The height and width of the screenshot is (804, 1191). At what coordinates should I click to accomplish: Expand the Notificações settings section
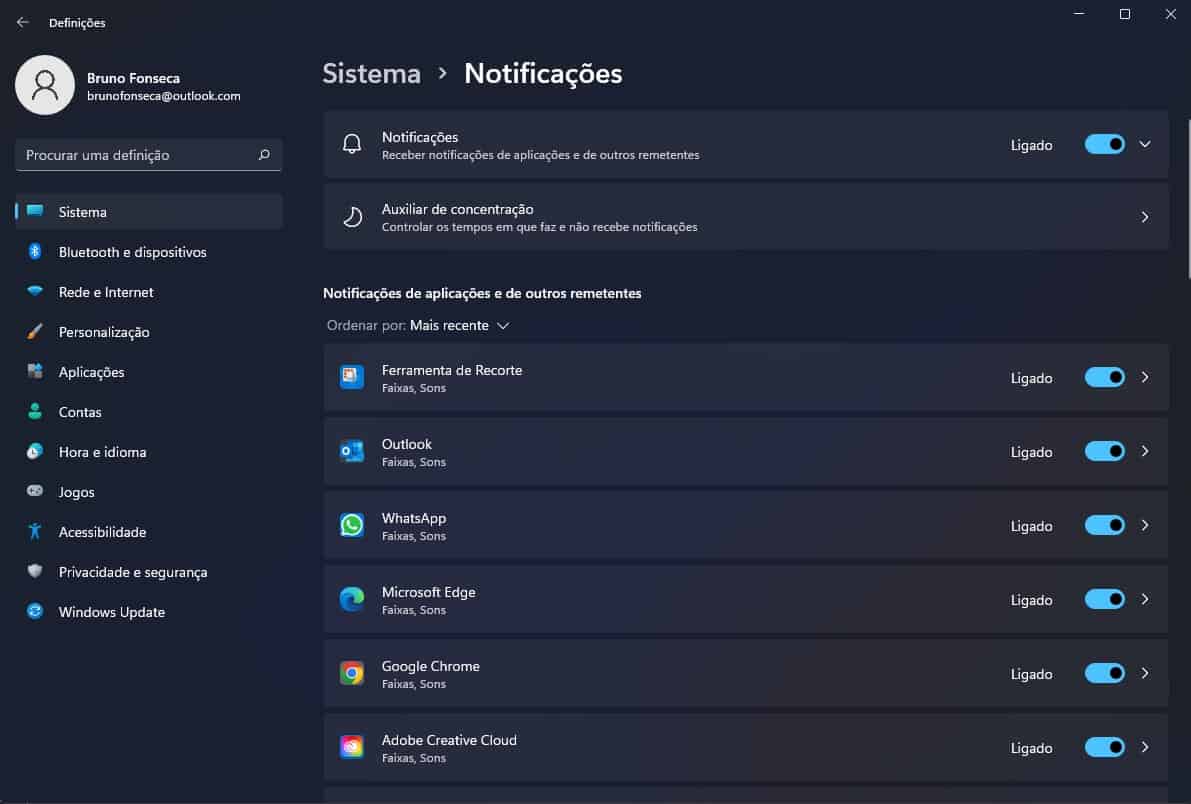1145,144
